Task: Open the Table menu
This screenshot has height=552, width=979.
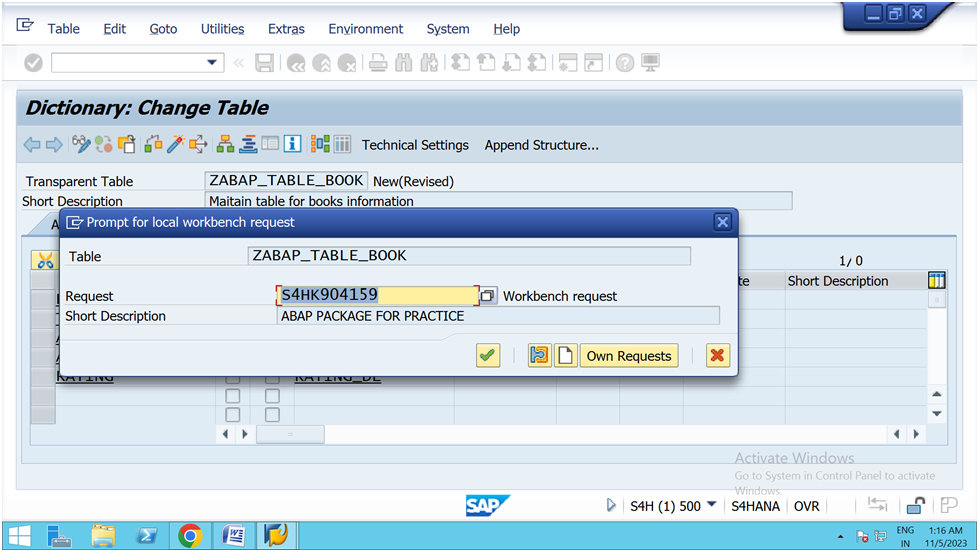Action: tap(64, 29)
